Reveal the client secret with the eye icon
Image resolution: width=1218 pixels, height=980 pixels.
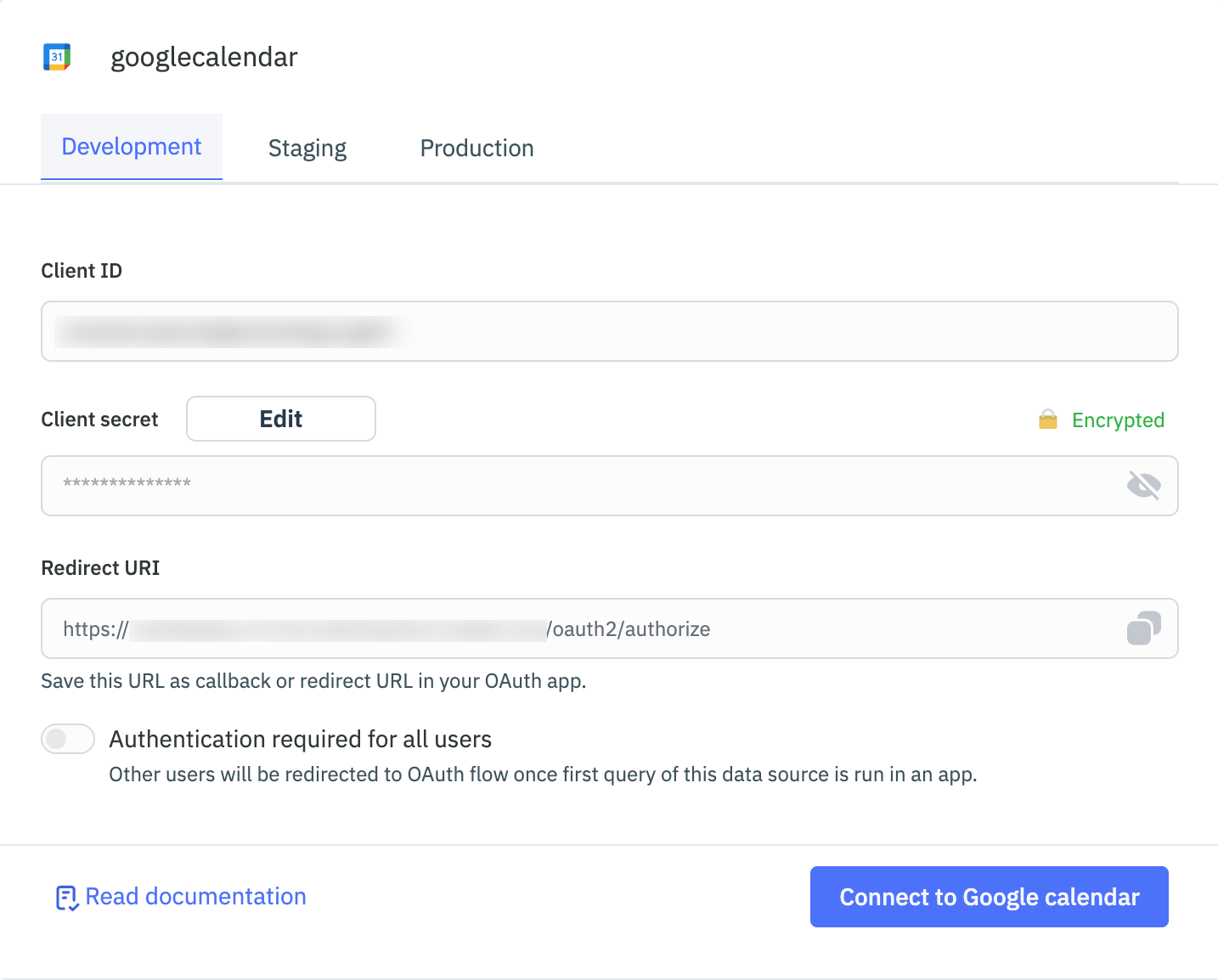[x=1143, y=486]
